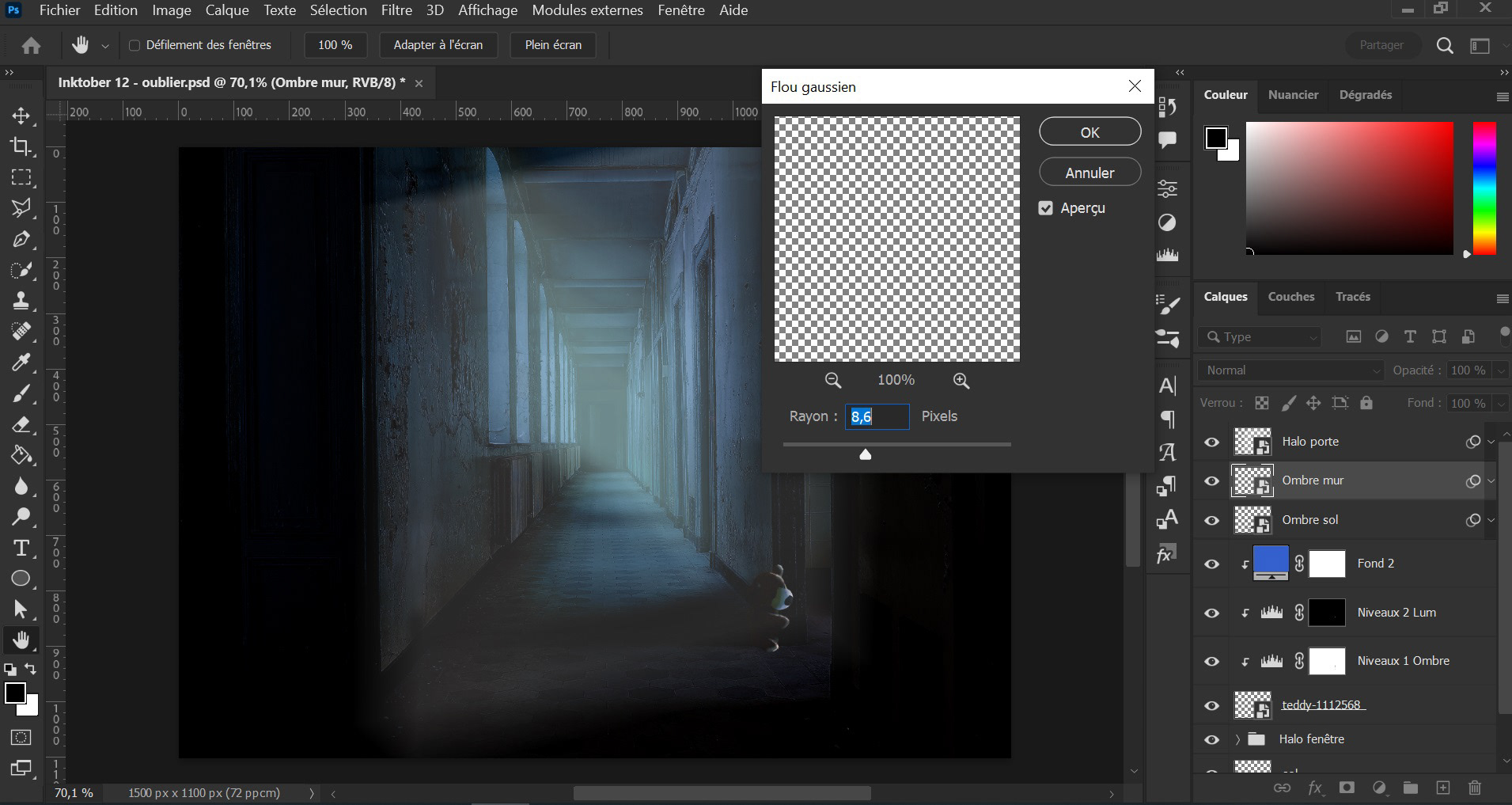Open Hand tool preset dropdown arrow
The height and width of the screenshot is (805, 1512).
point(104,46)
